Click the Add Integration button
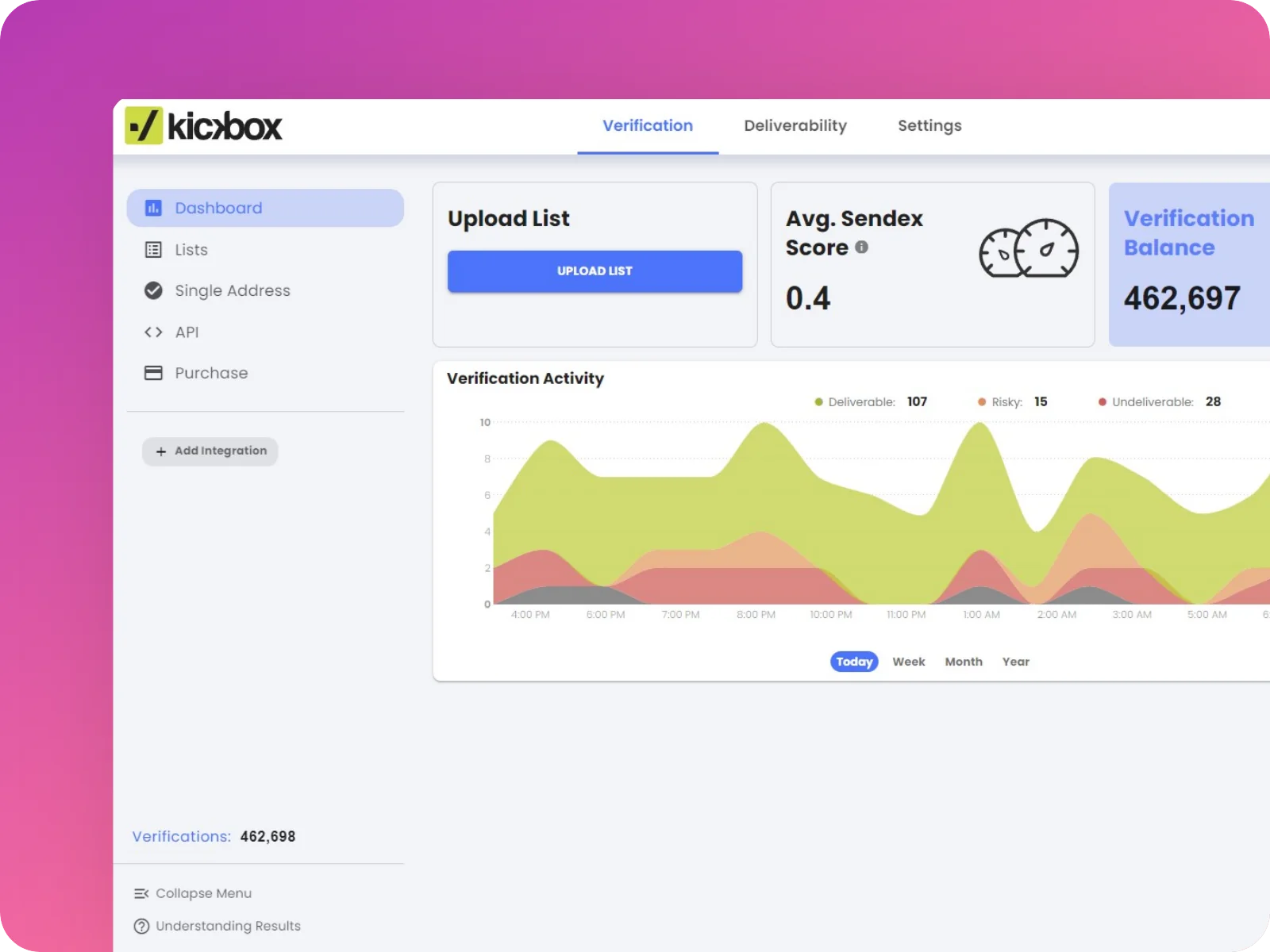Screen dimensions: 1270x952 click(x=210, y=451)
